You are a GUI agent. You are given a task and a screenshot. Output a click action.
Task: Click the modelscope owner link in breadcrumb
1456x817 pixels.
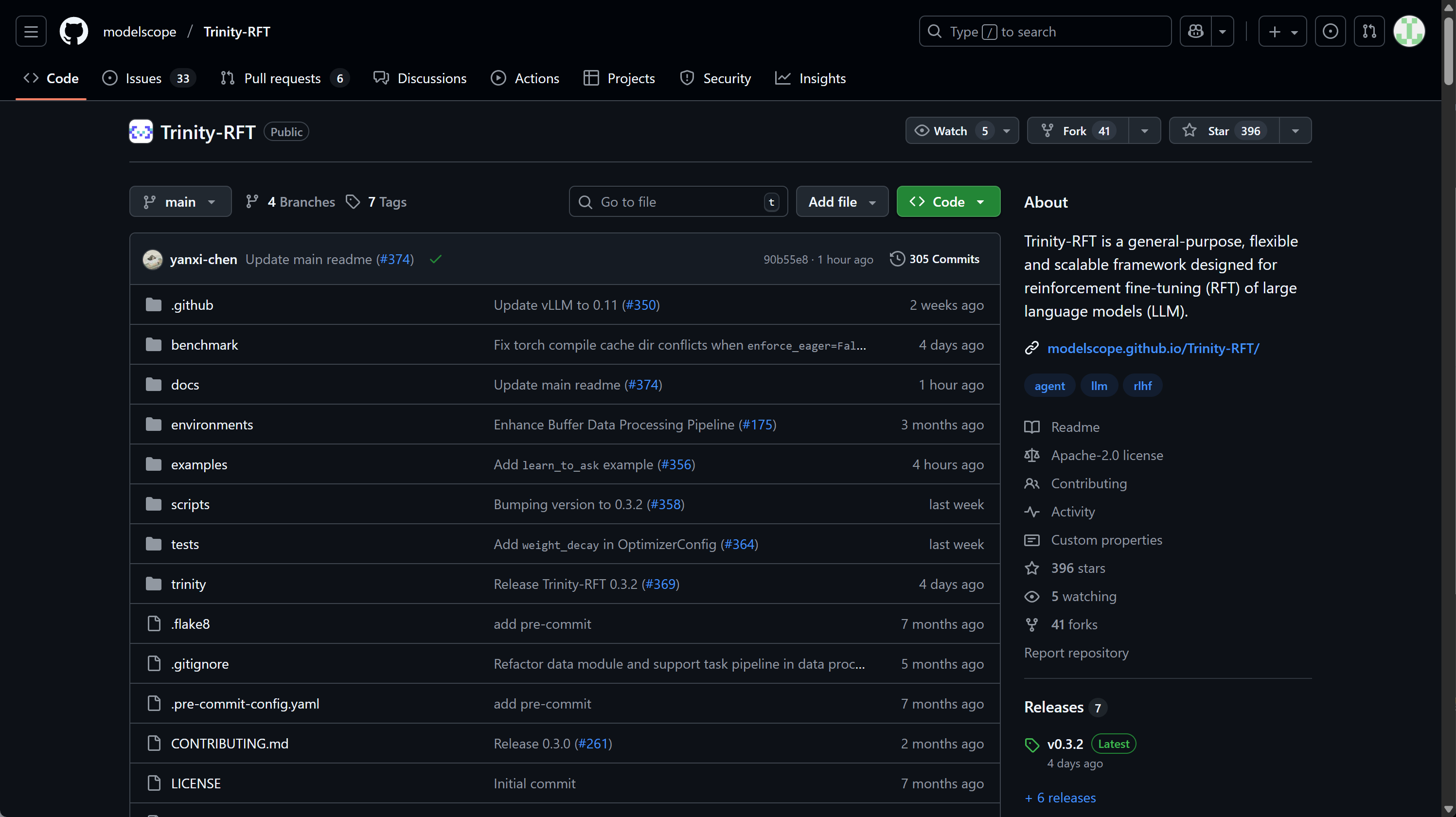click(140, 32)
